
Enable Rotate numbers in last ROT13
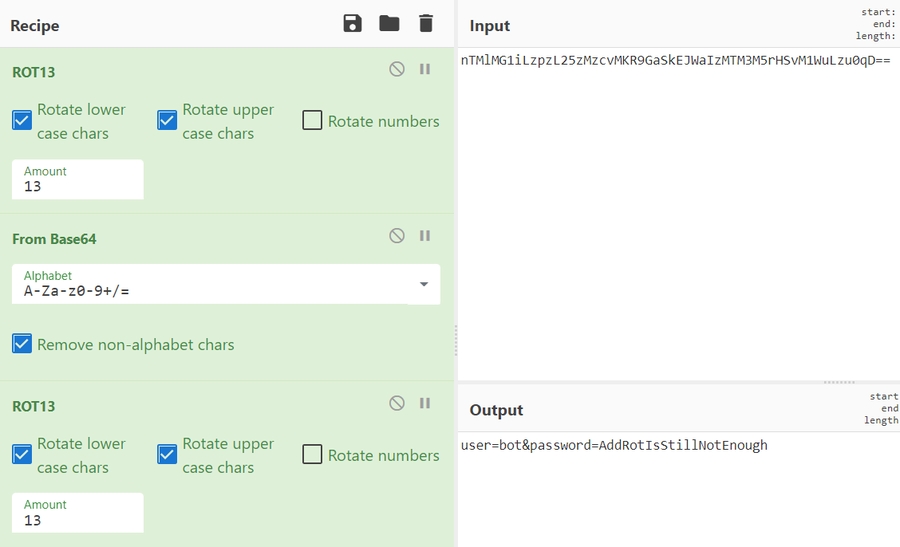tap(312, 455)
